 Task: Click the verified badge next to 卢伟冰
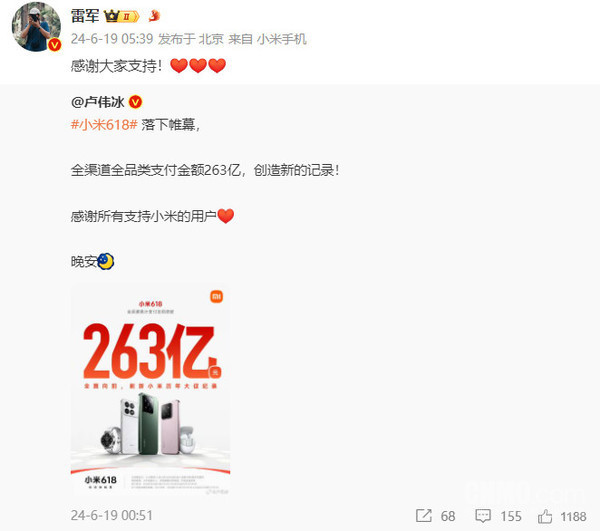click(x=135, y=102)
